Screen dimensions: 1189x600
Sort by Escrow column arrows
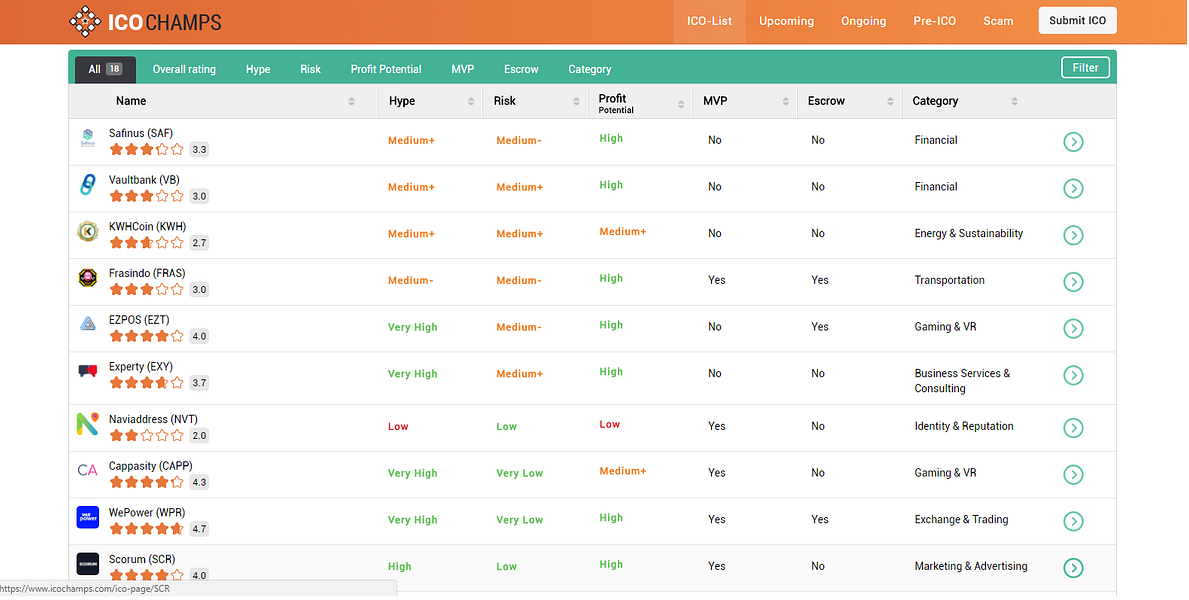[890, 102]
